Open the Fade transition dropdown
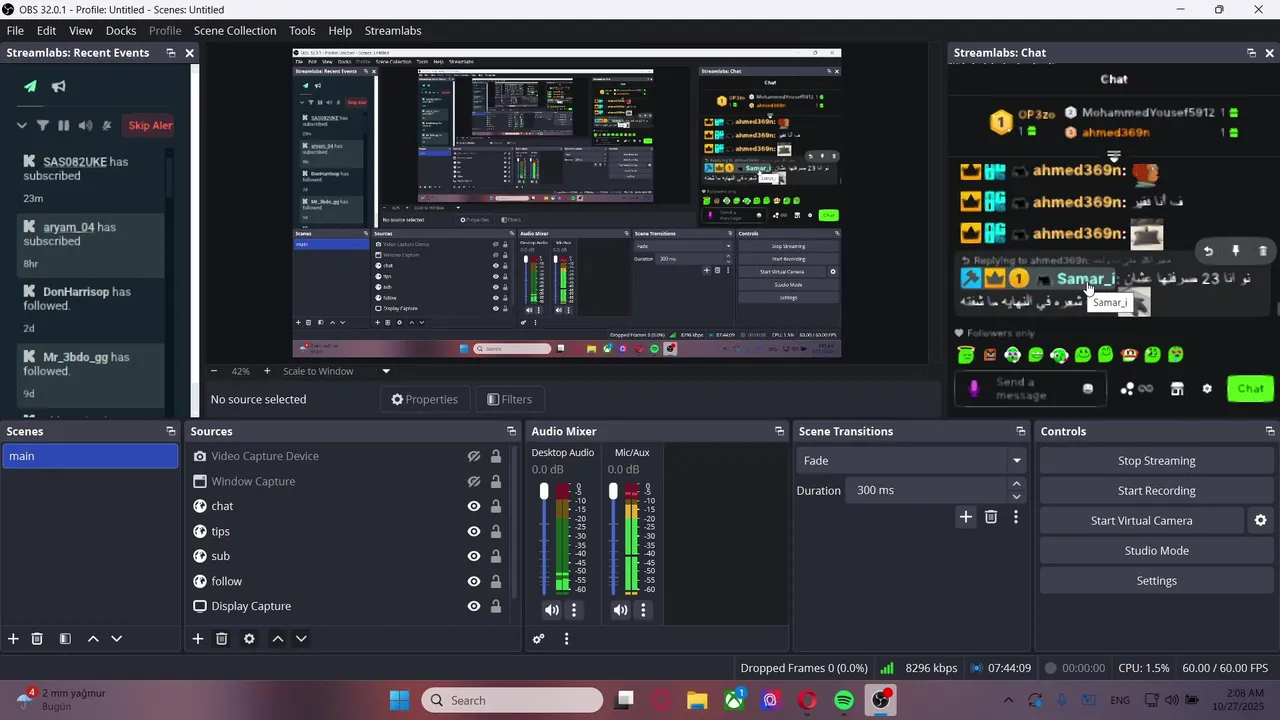 [x=910, y=461]
